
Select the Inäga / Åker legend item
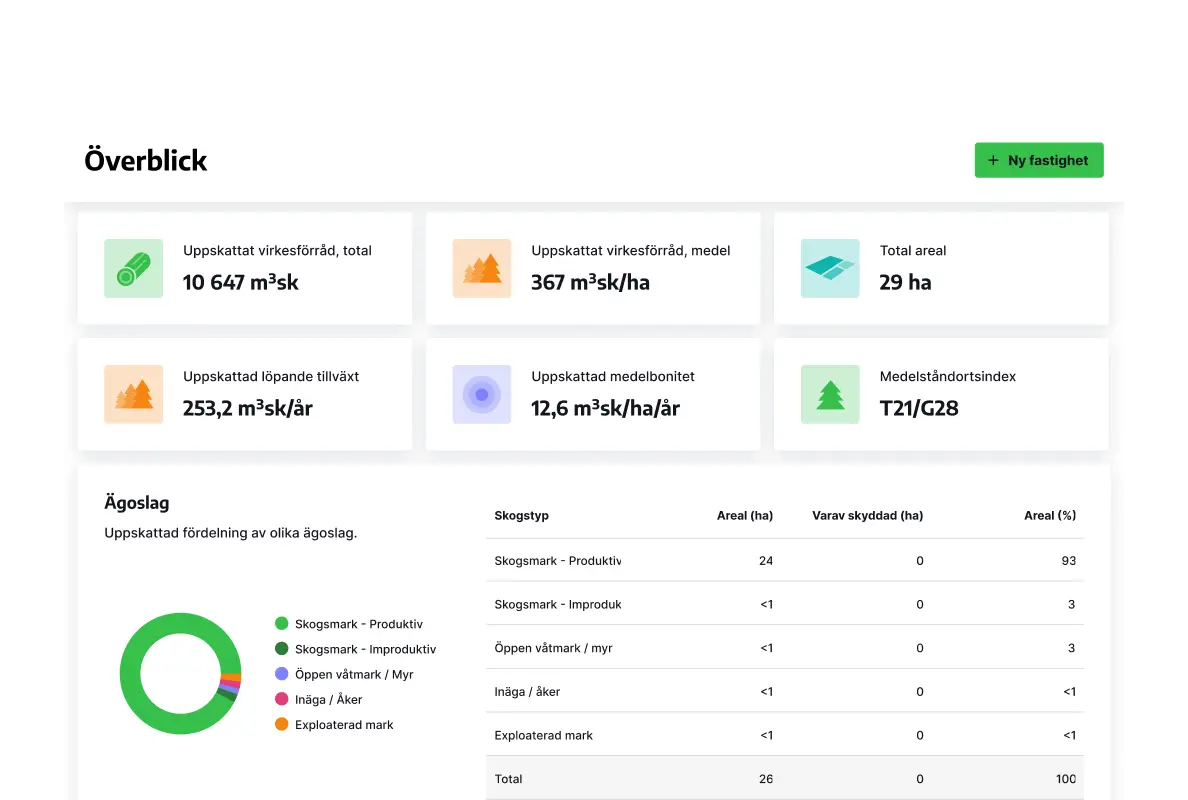coord(328,699)
